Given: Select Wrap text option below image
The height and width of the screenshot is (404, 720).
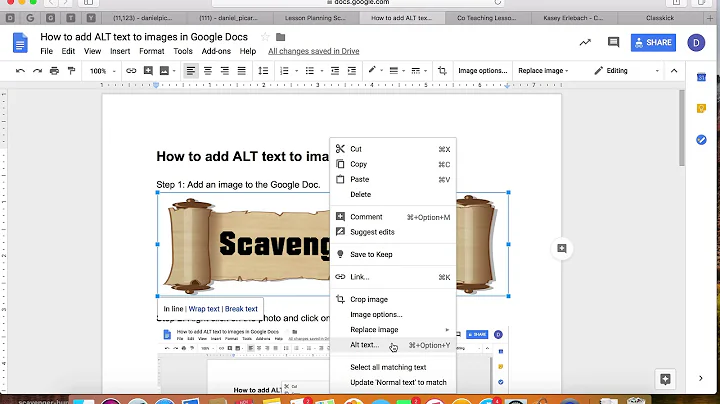Looking at the screenshot, I should 204,309.
